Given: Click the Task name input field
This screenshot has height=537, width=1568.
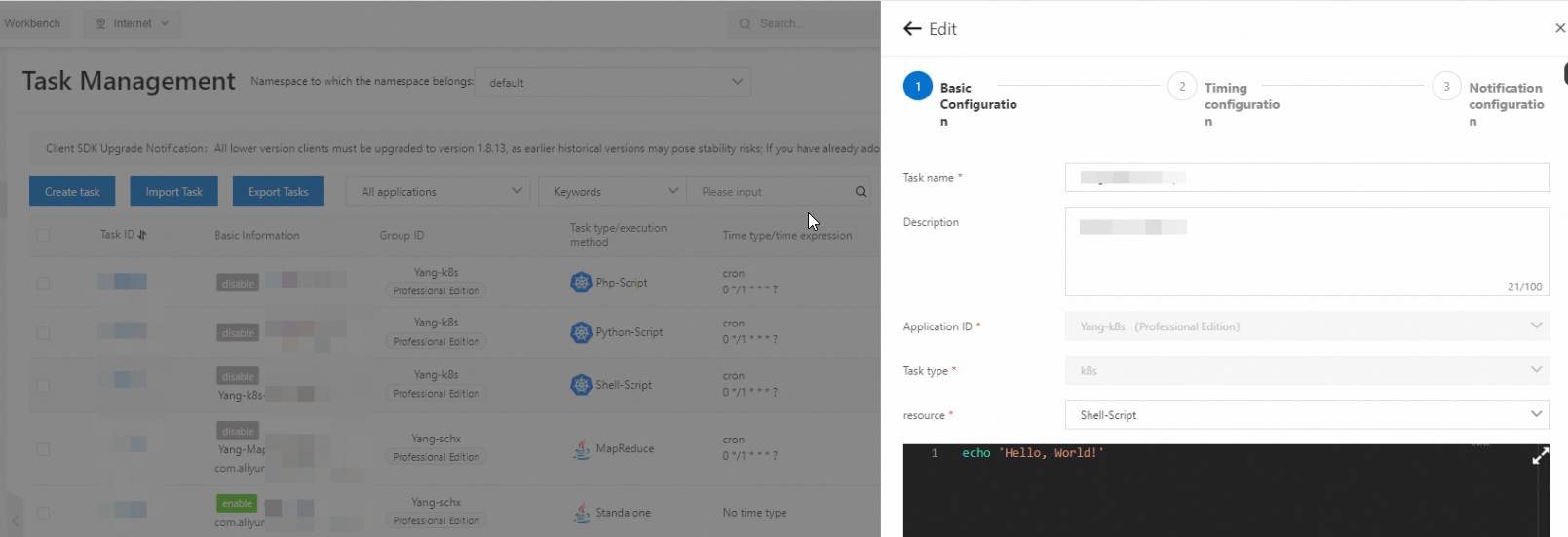Looking at the screenshot, I should (x=1307, y=177).
